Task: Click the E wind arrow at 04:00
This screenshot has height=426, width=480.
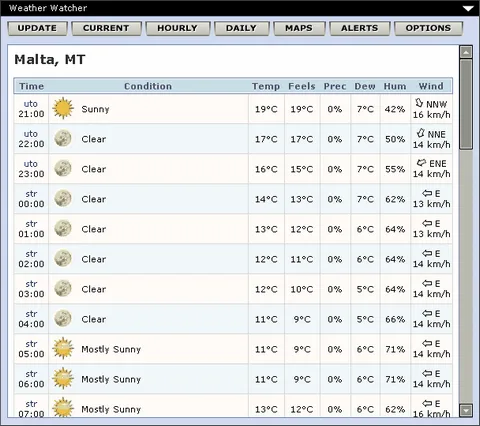Action: [x=427, y=313]
